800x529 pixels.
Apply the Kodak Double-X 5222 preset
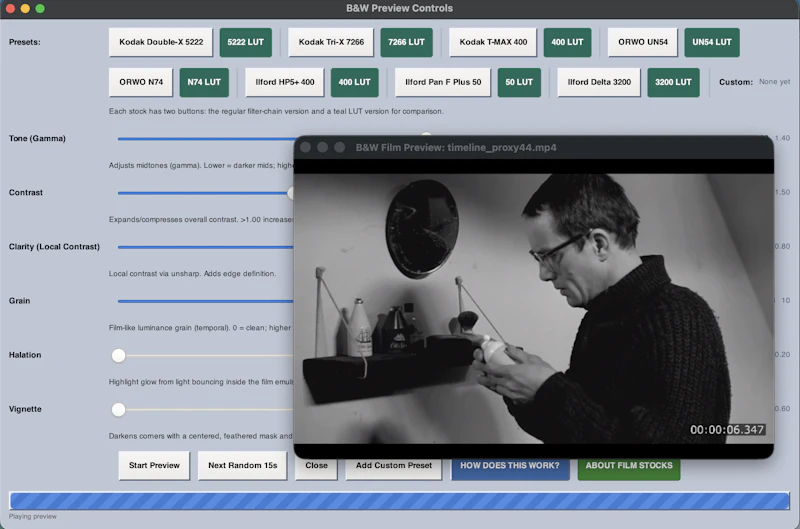click(161, 42)
